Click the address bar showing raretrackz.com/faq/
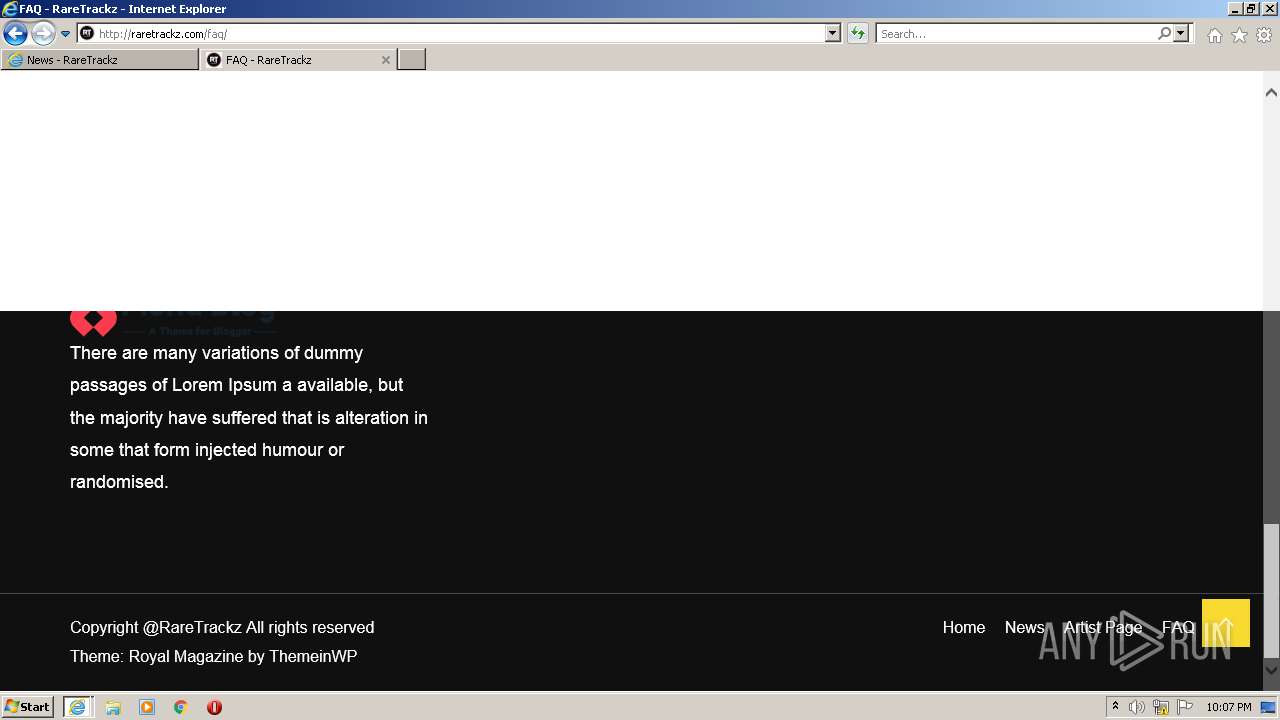The image size is (1280, 720). (450, 34)
